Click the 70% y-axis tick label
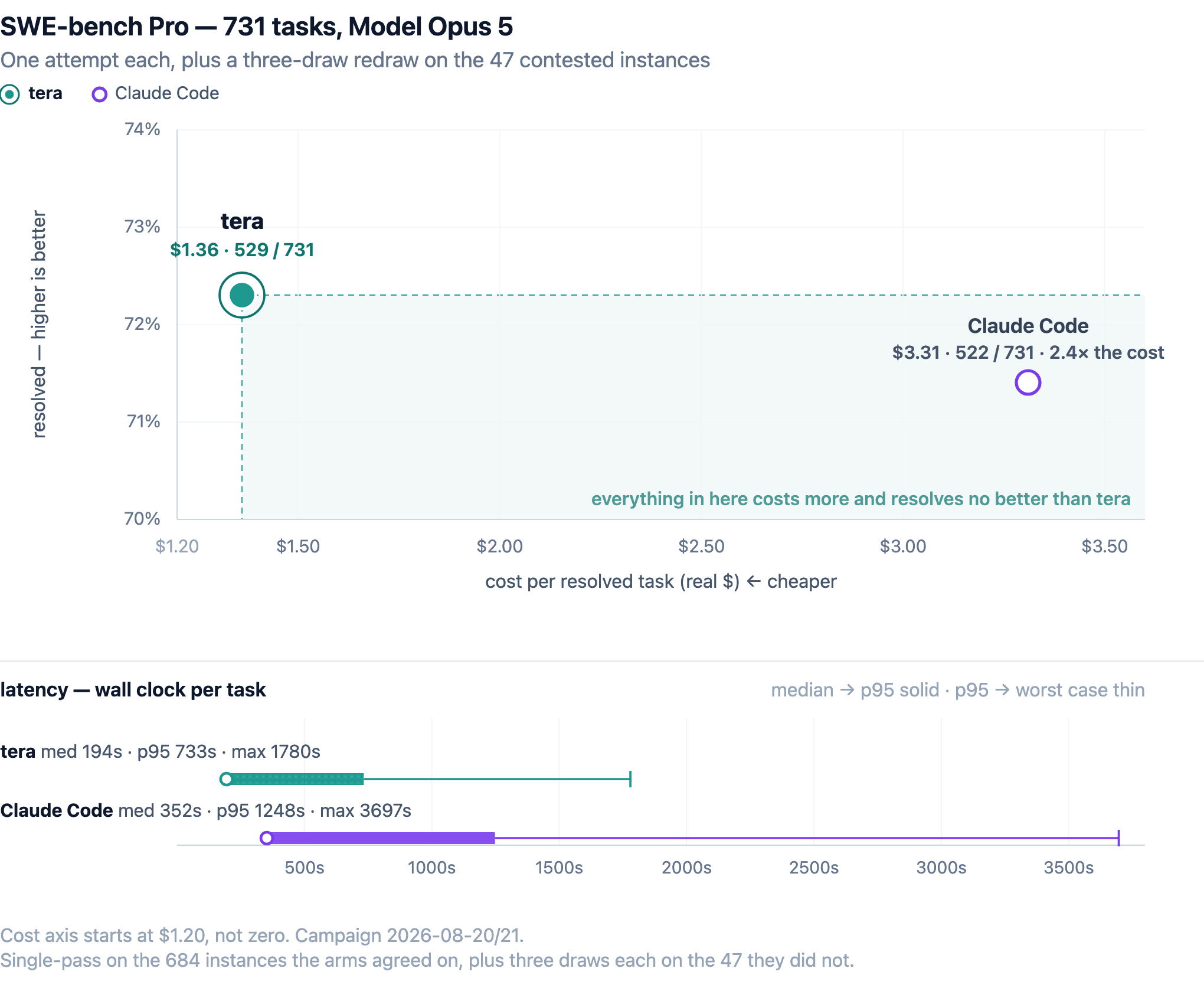Viewport: 1204px width, 1001px height. tap(142, 519)
